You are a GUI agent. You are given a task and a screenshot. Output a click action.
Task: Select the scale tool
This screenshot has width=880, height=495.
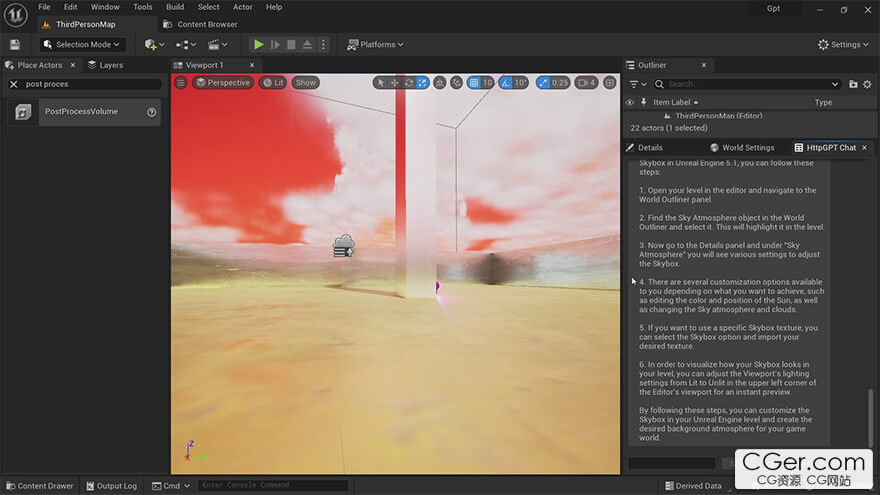point(422,82)
